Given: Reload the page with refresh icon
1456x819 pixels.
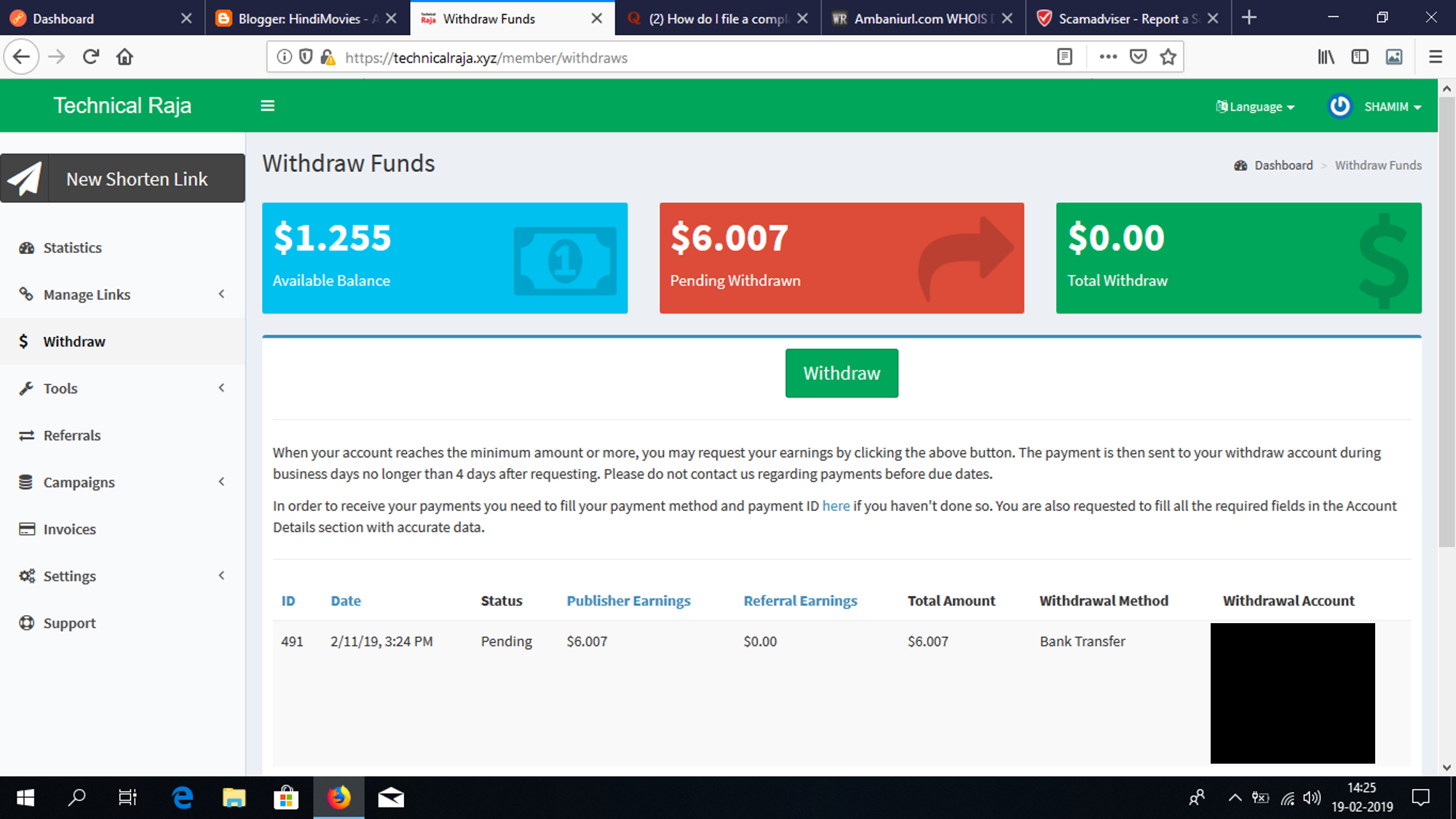Looking at the screenshot, I should point(91,57).
